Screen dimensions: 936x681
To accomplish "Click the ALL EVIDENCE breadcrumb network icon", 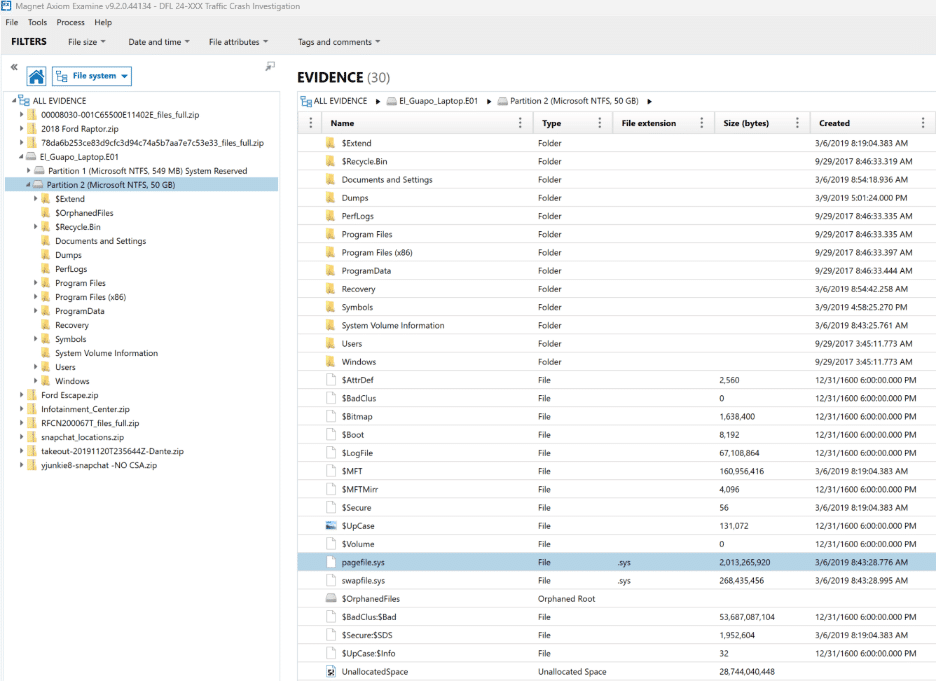I will [305, 101].
